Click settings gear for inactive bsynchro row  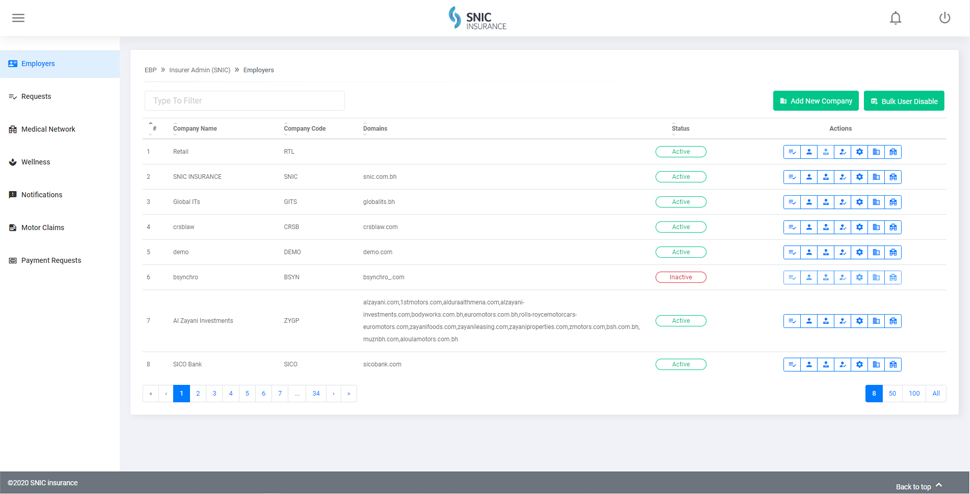[x=859, y=278]
